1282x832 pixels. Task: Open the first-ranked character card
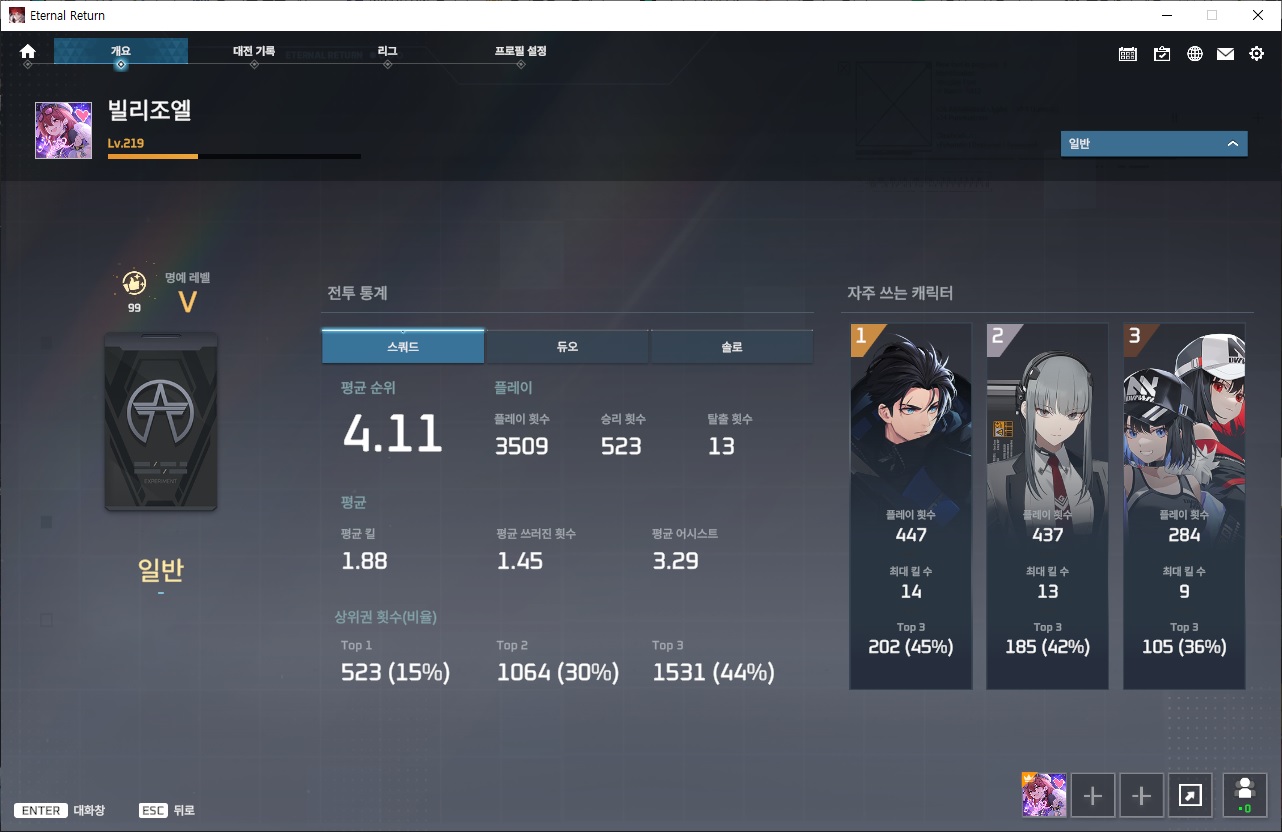pos(911,506)
